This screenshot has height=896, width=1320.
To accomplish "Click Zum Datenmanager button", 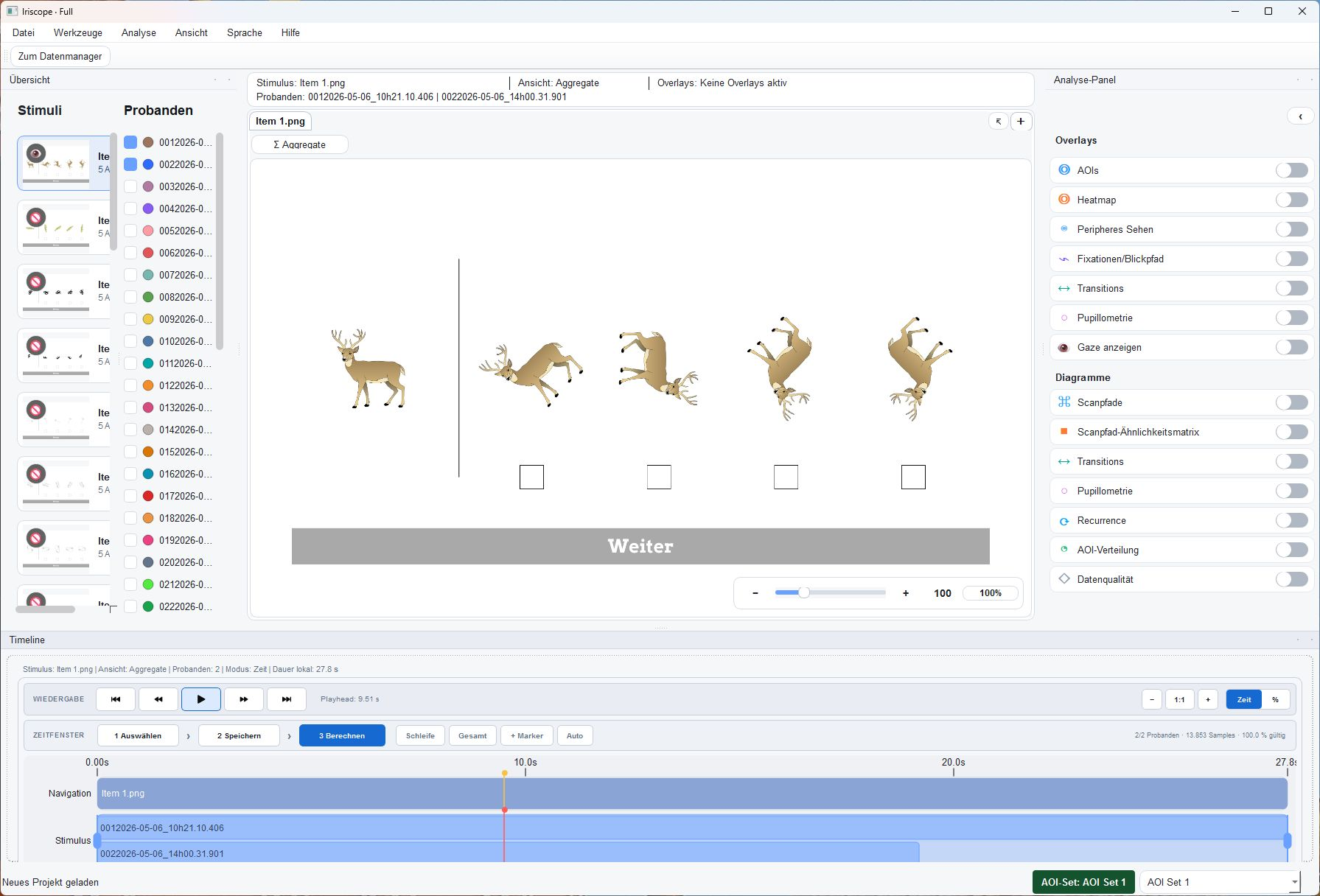I will (60, 56).
